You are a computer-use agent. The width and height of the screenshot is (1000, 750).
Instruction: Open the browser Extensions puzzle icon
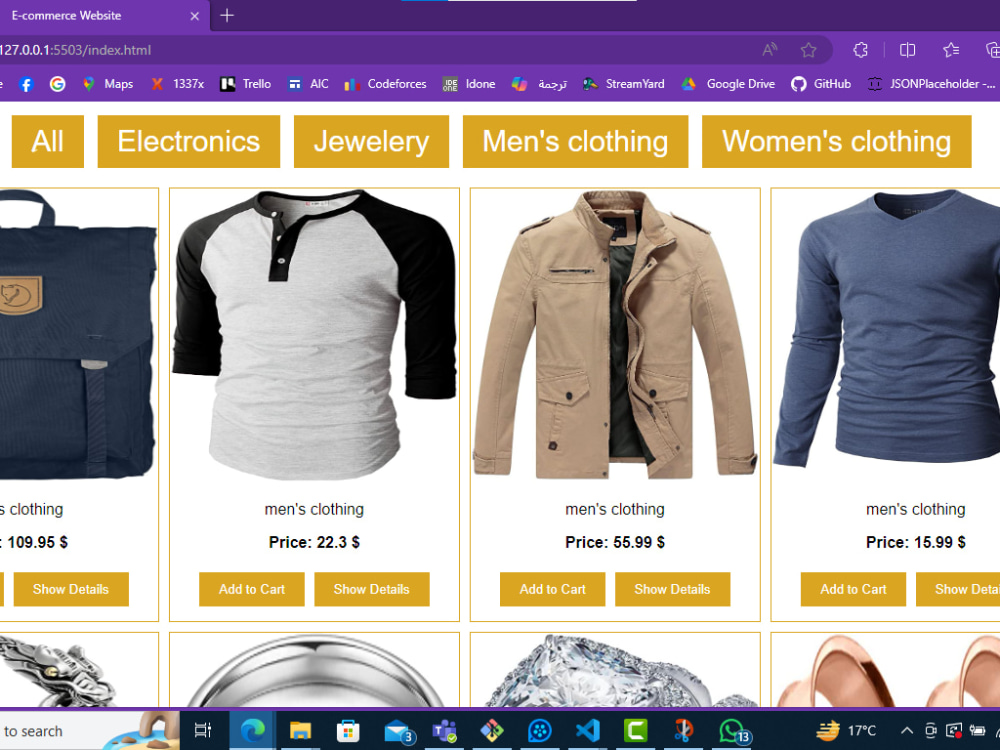click(x=860, y=50)
